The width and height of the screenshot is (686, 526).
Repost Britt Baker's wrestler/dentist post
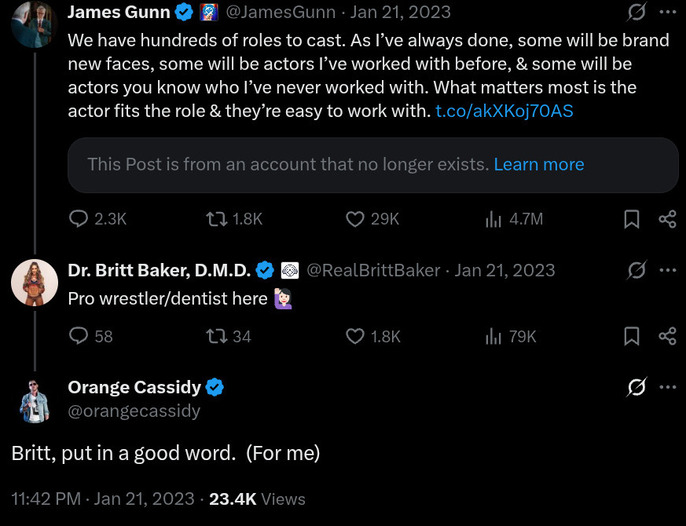coord(217,337)
